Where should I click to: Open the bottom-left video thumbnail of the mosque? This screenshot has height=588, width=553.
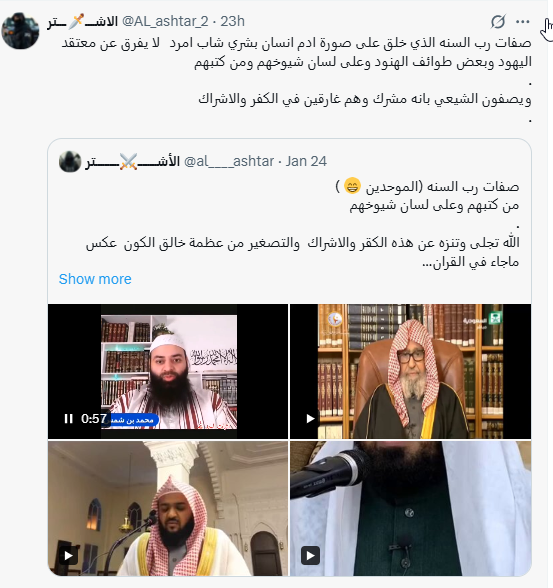(x=168, y=508)
